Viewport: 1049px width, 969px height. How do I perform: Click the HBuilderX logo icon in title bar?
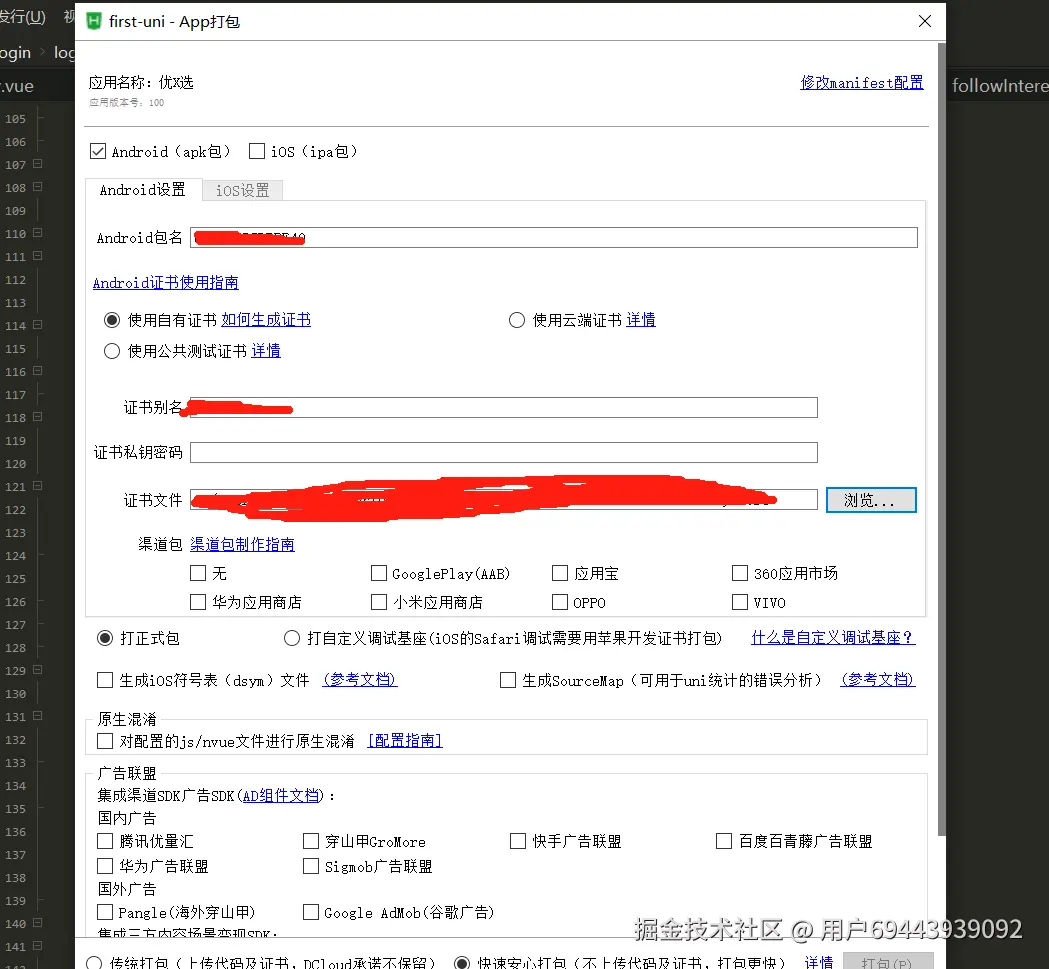pos(94,21)
